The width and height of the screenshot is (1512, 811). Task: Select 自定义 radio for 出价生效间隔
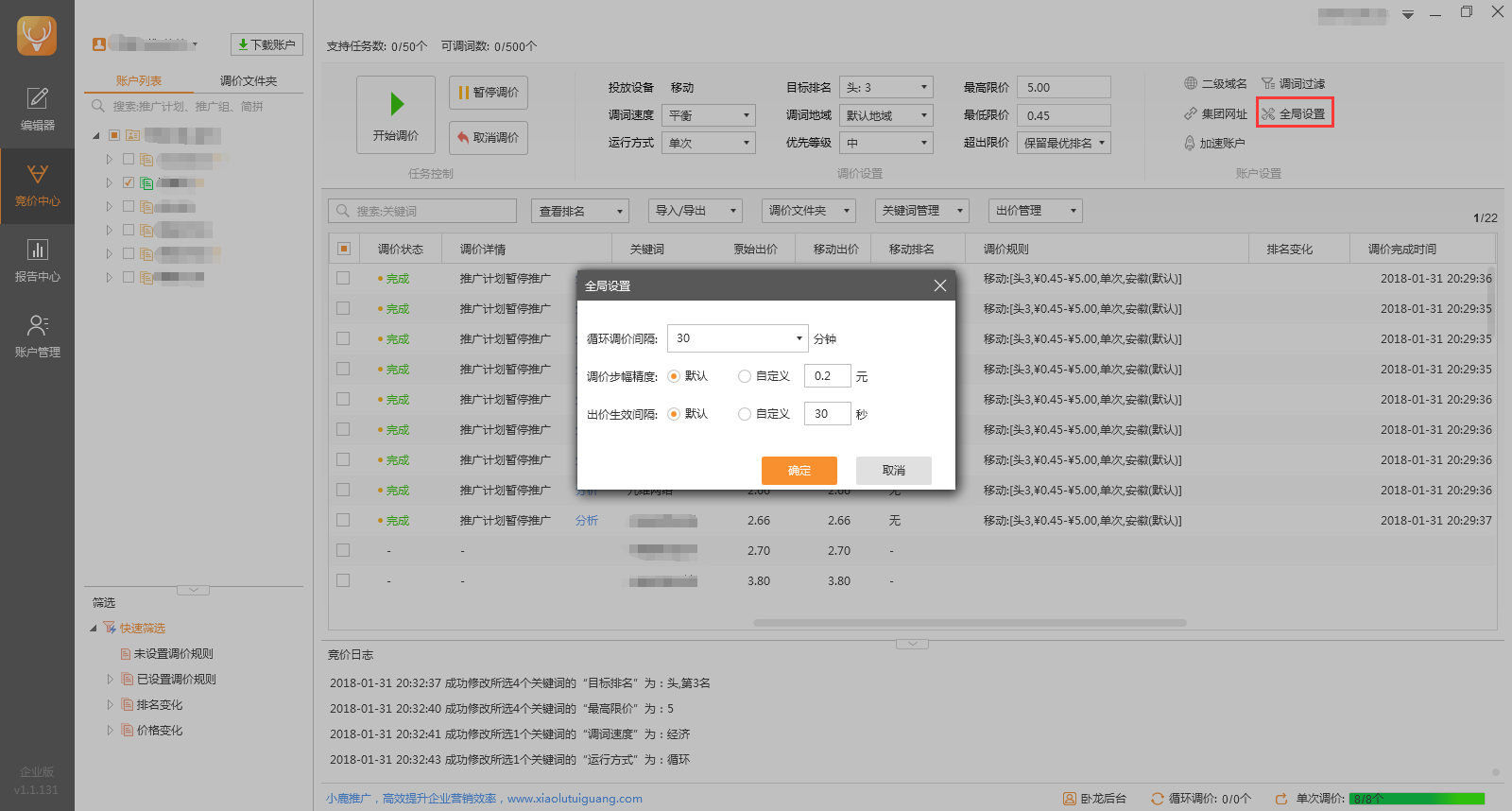pyautogui.click(x=745, y=414)
